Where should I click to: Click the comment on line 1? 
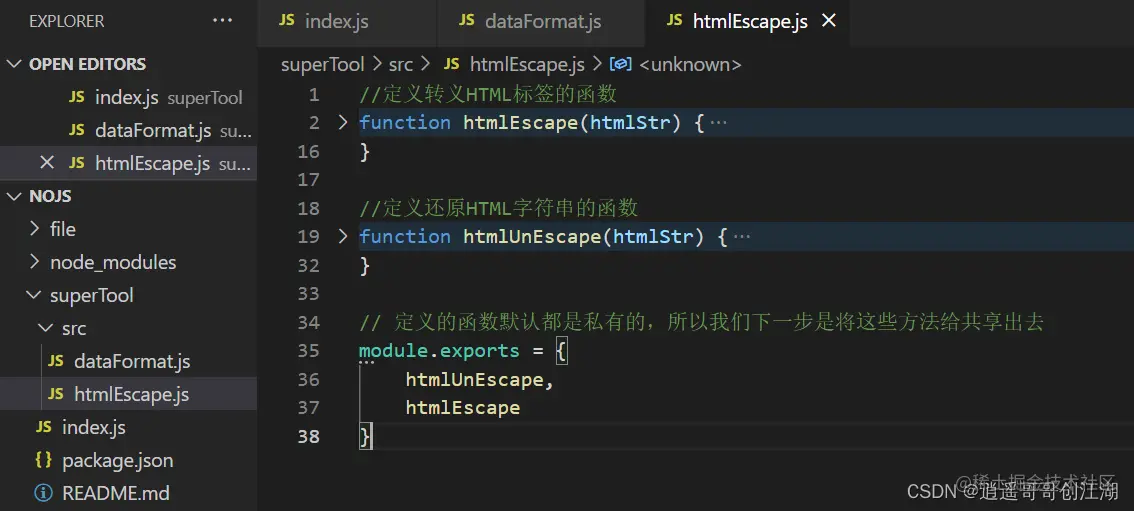pyautogui.click(x=488, y=95)
